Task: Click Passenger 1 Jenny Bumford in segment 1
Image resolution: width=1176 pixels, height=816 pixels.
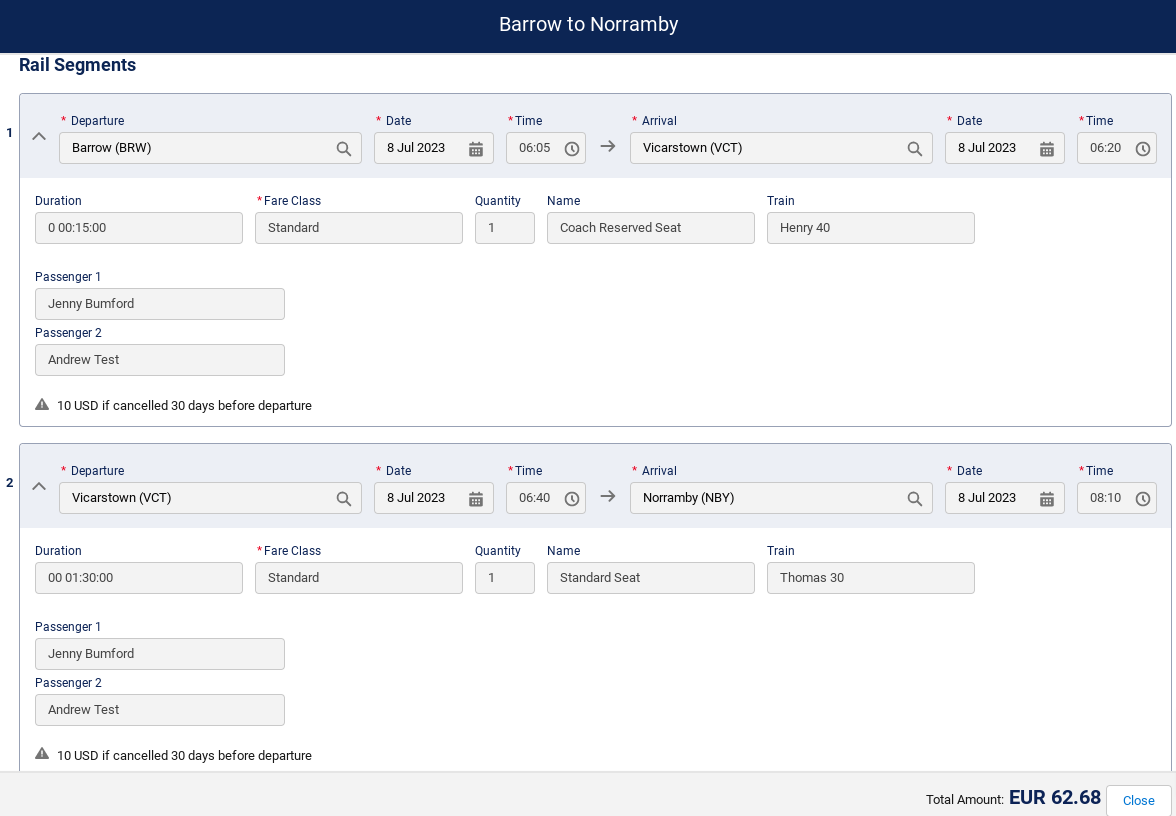Action: click(160, 304)
